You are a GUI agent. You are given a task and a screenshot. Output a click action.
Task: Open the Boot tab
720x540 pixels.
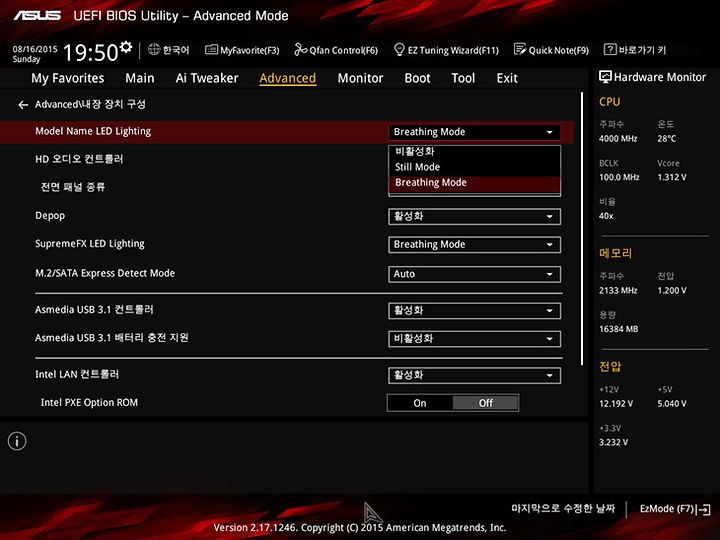[x=417, y=78]
